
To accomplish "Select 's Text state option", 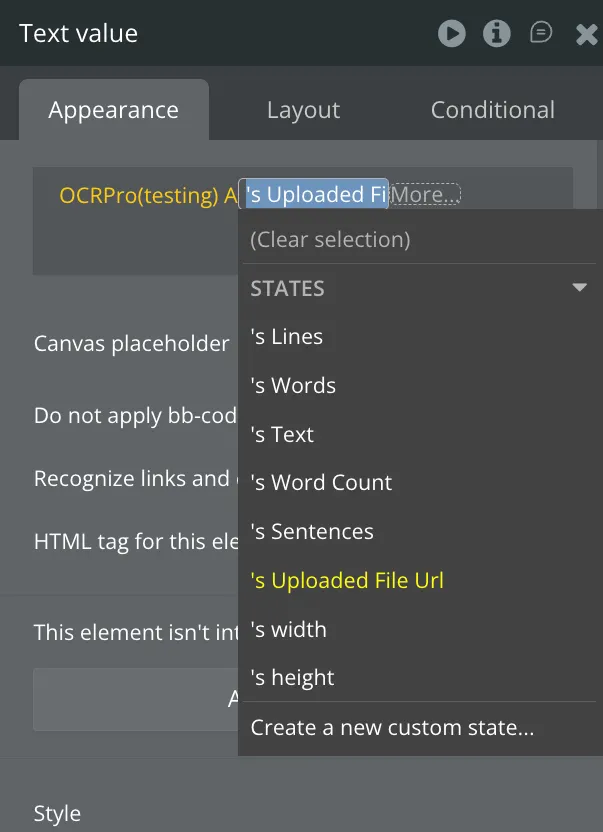I will click(x=282, y=435).
